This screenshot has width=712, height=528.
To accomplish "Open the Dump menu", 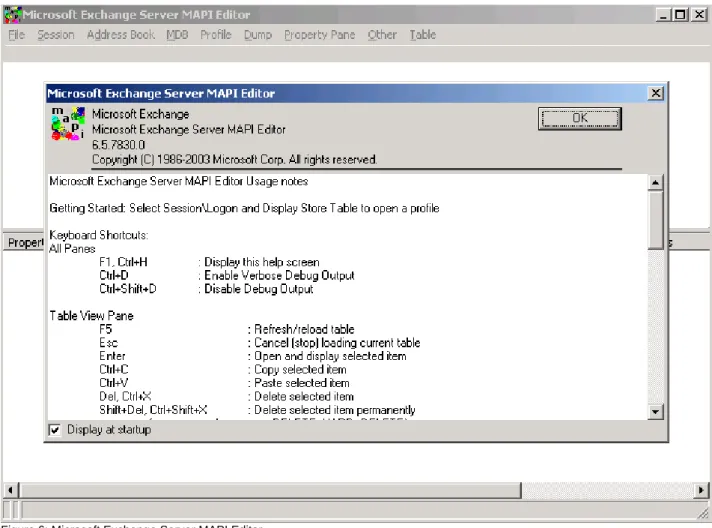I will pyautogui.click(x=258, y=35).
